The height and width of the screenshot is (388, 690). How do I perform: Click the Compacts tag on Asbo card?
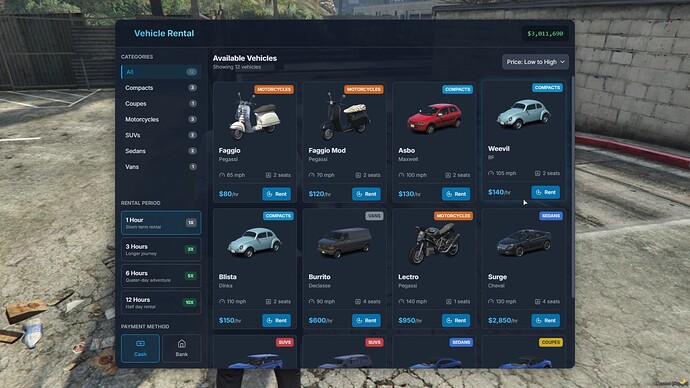point(458,89)
